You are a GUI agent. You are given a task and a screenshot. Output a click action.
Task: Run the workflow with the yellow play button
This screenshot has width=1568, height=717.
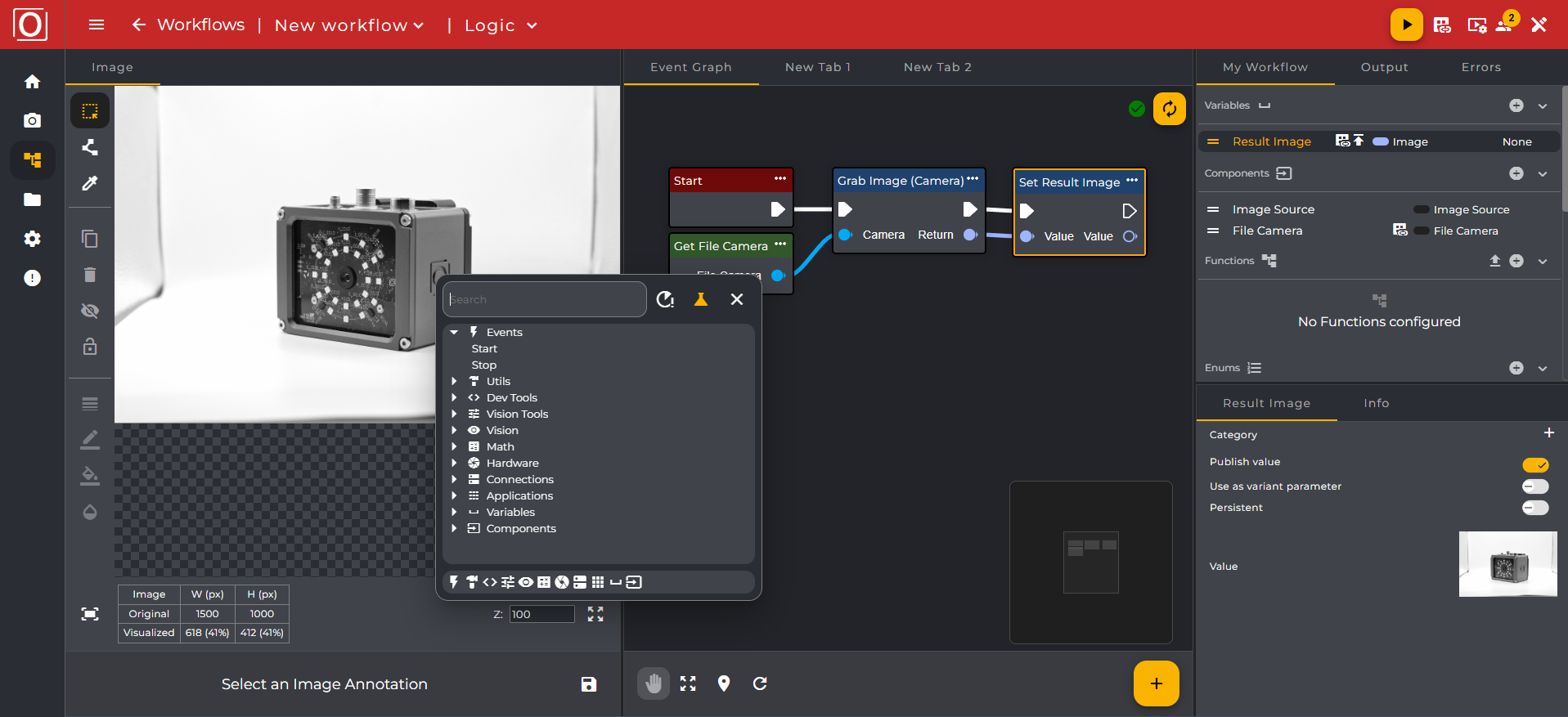(1406, 25)
